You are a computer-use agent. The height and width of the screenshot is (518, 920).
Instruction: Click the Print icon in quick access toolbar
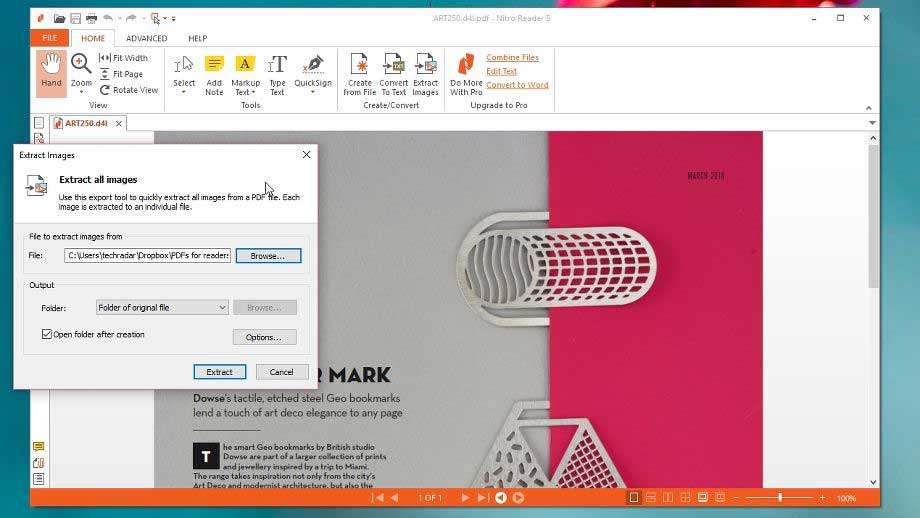(x=92, y=19)
